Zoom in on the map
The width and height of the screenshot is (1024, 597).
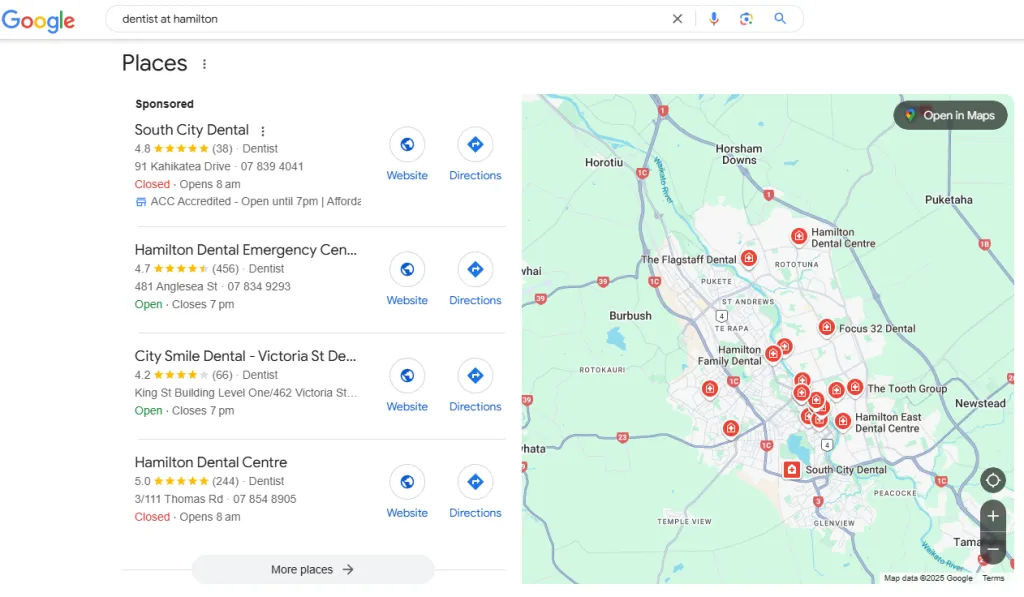(993, 516)
